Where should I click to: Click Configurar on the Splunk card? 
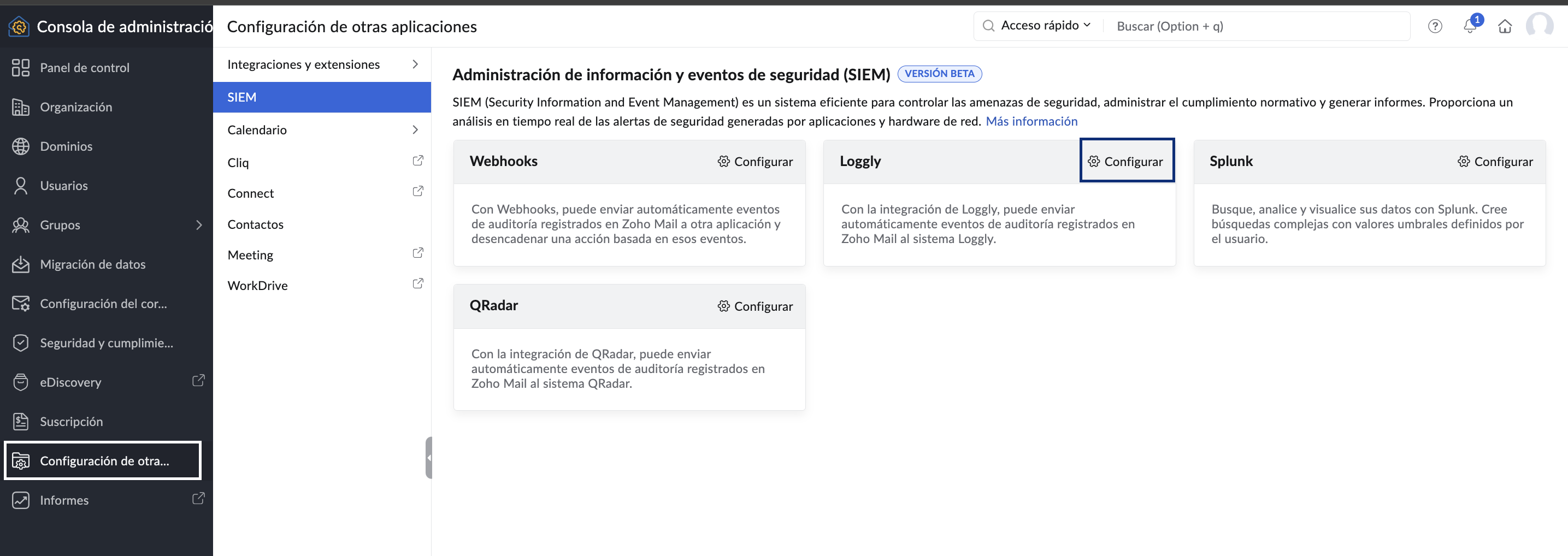tap(1495, 161)
